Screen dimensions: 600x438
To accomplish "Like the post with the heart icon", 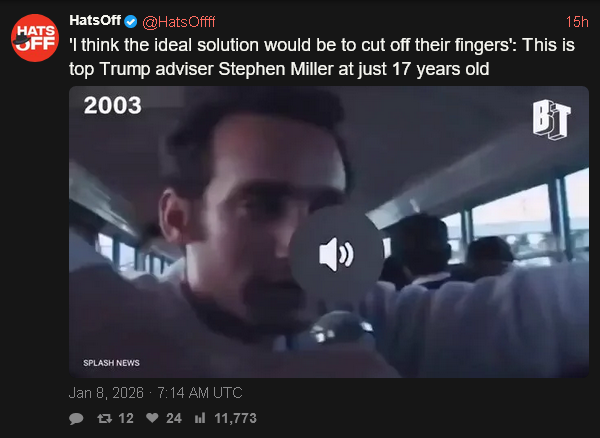I will click(x=152, y=418).
